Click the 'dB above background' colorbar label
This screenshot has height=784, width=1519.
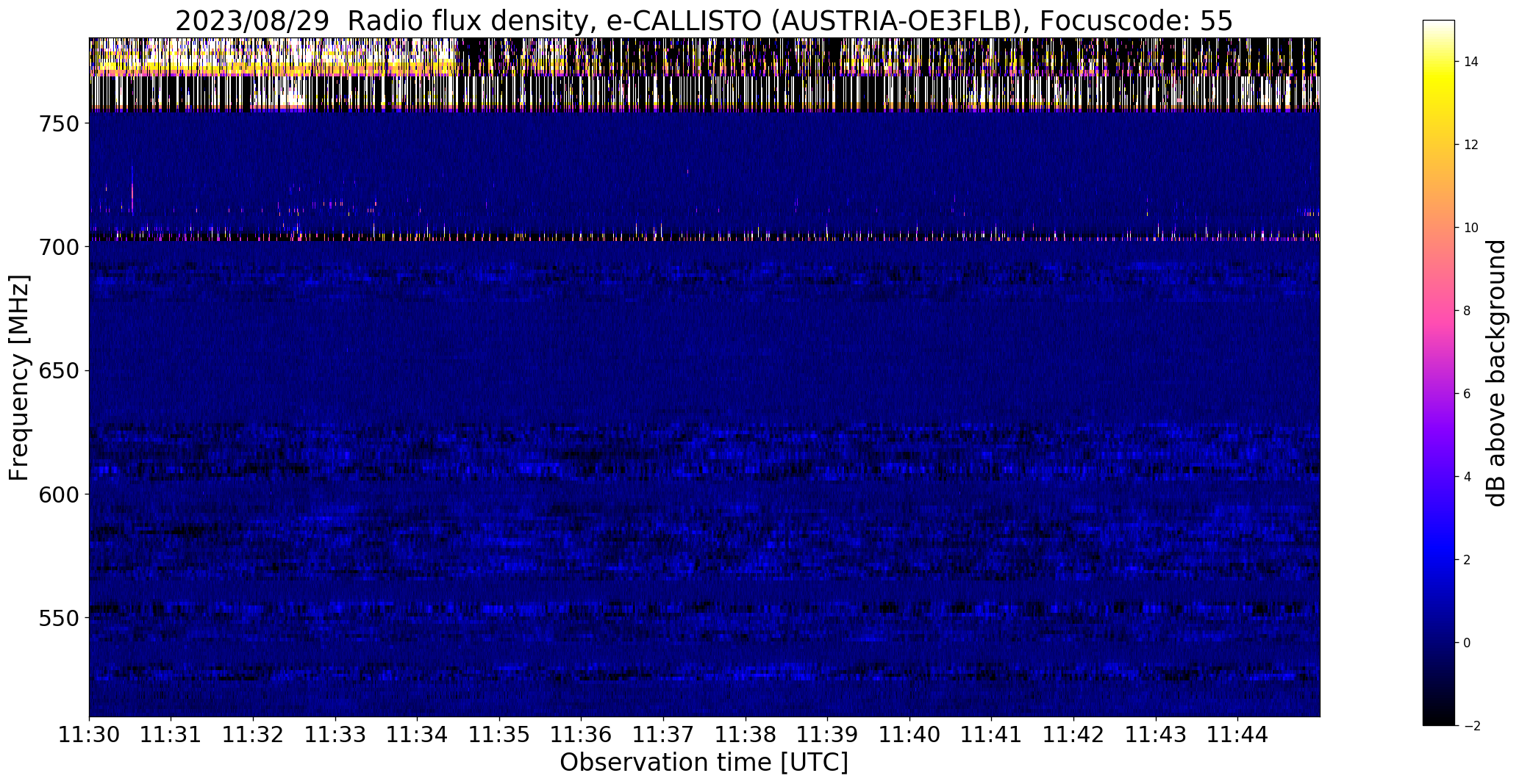(1496, 373)
